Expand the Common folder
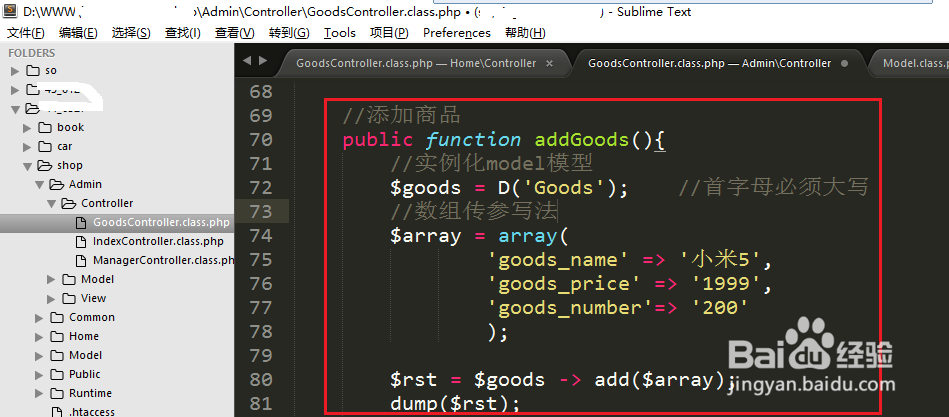The image size is (949, 417). coord(39,318)
